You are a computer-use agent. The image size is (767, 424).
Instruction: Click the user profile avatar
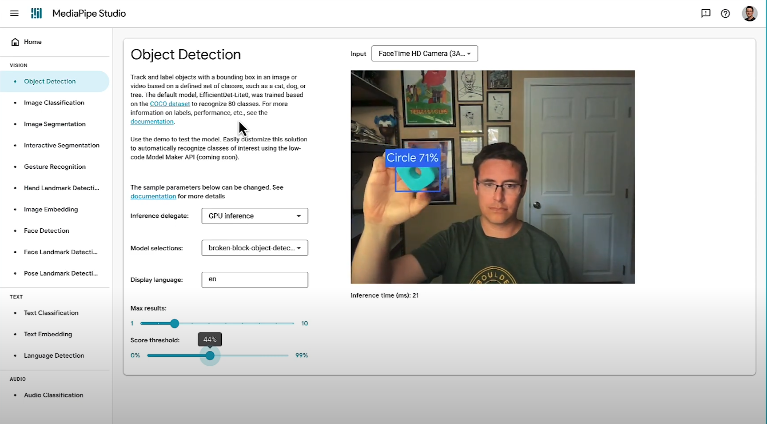[x=750, y=14]
